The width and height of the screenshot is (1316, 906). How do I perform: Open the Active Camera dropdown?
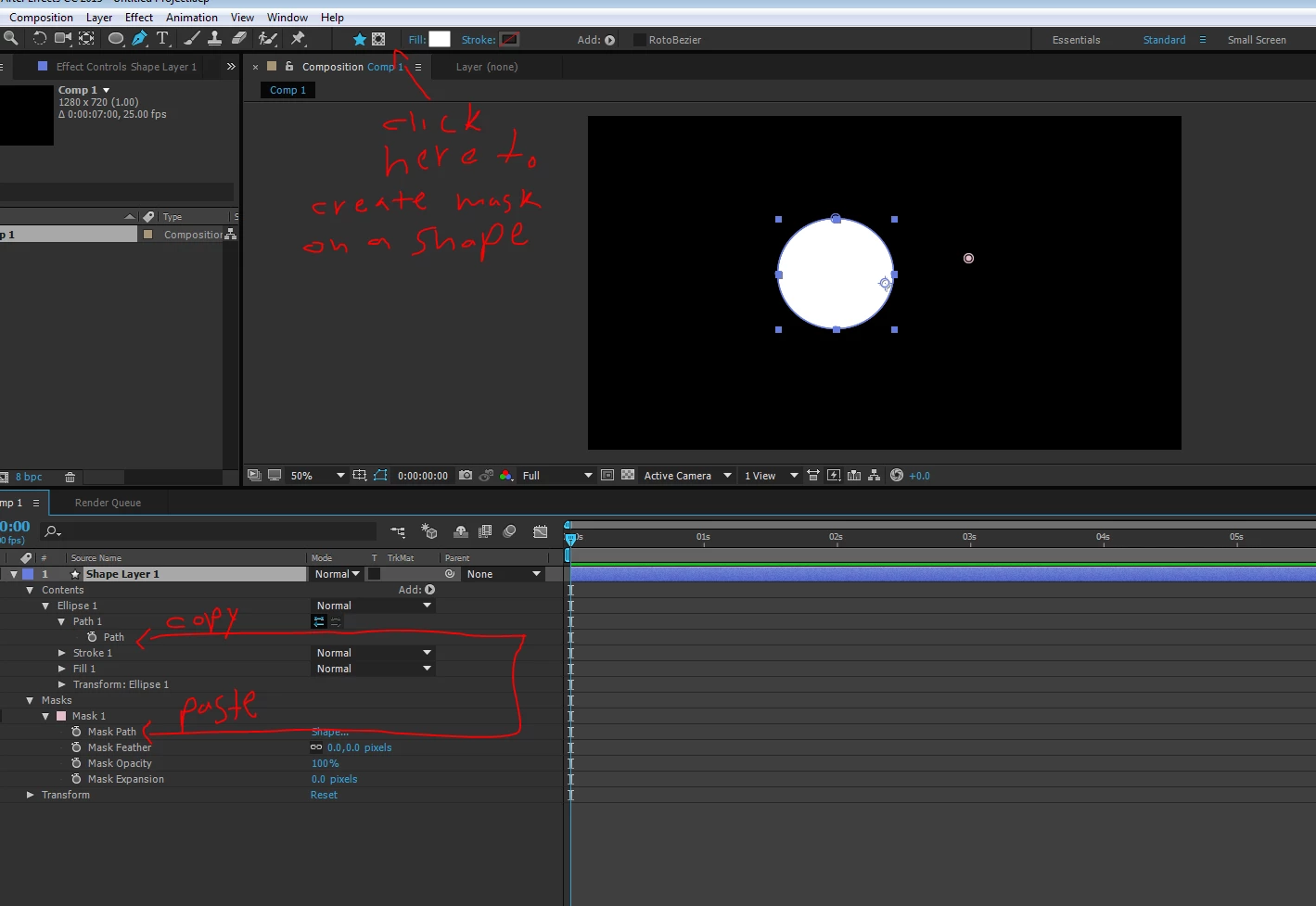688,476
